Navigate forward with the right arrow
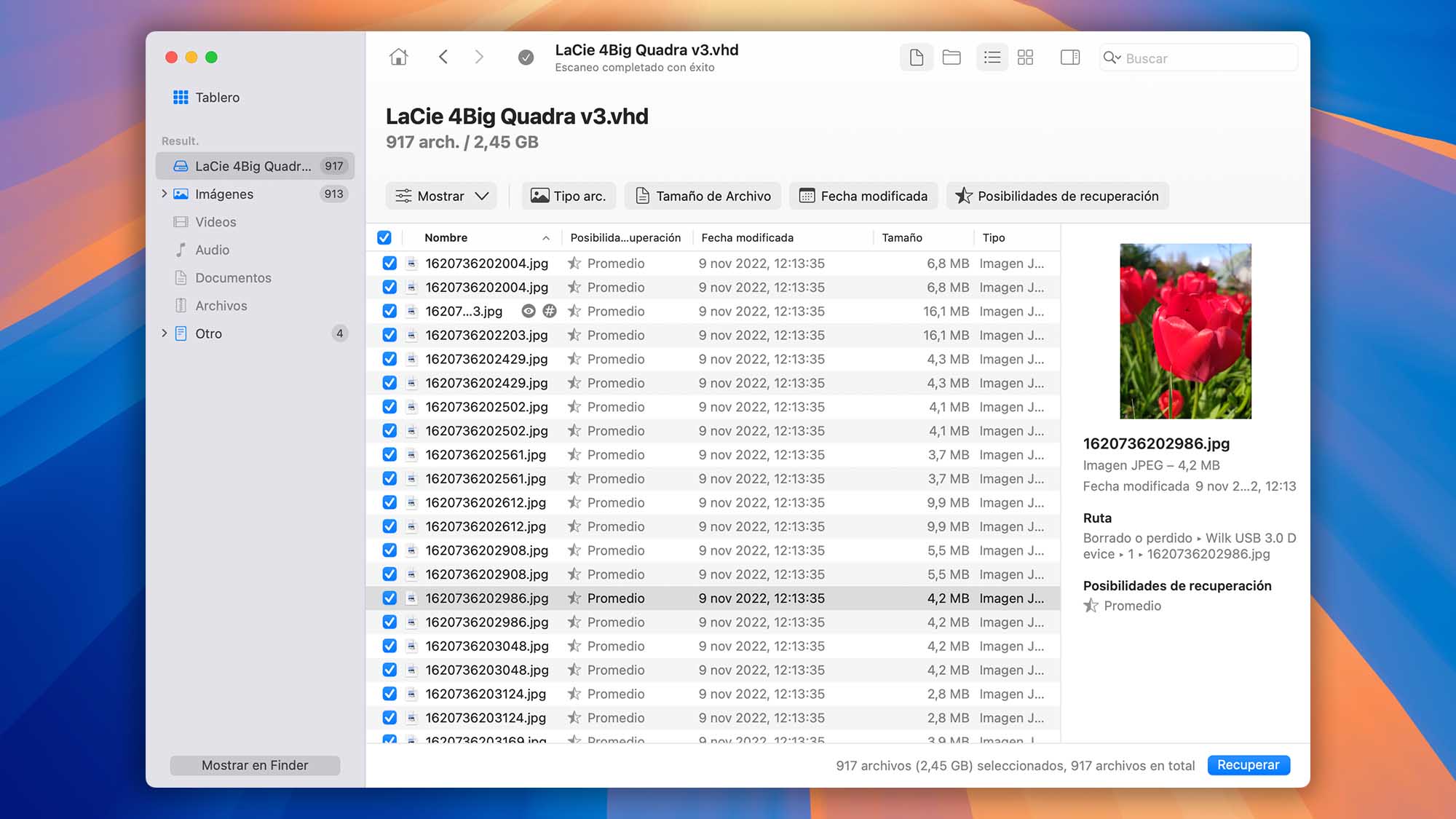 [x=478, y=57]
